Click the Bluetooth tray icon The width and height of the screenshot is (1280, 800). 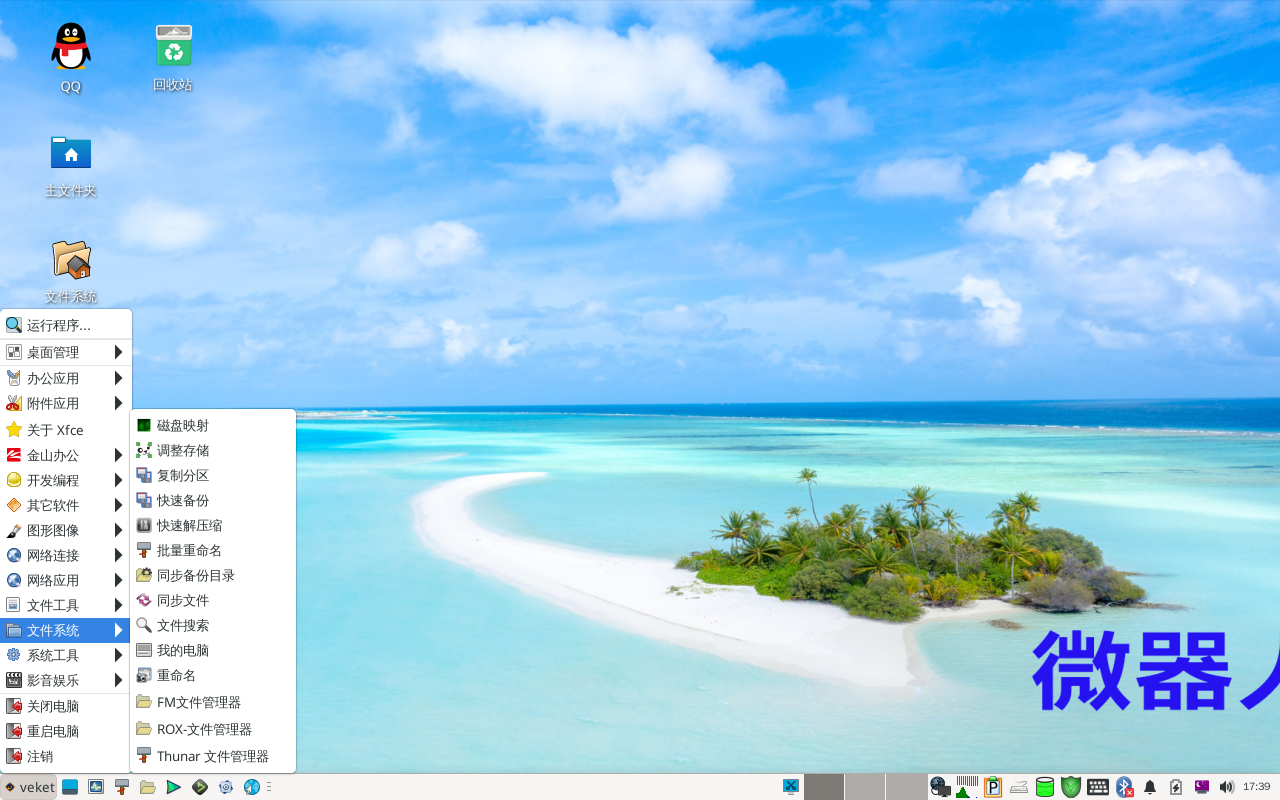(x=1124, y=787)
